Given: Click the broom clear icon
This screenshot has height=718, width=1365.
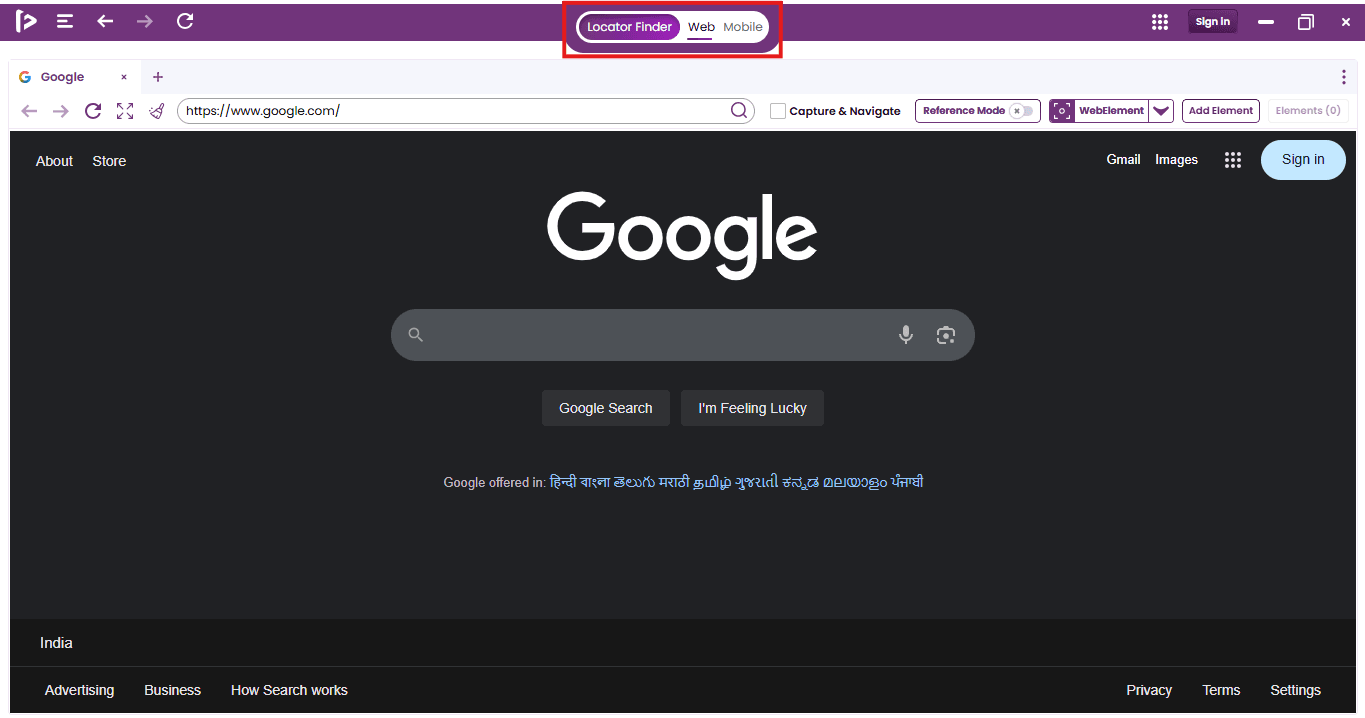Looking at the screenshot, I should point(157,111).
